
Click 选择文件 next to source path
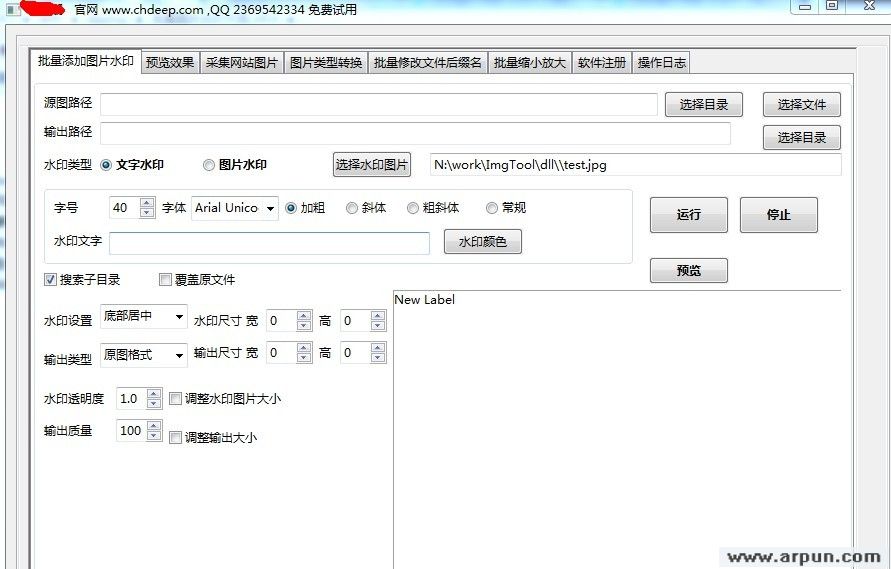pos(801,105)
